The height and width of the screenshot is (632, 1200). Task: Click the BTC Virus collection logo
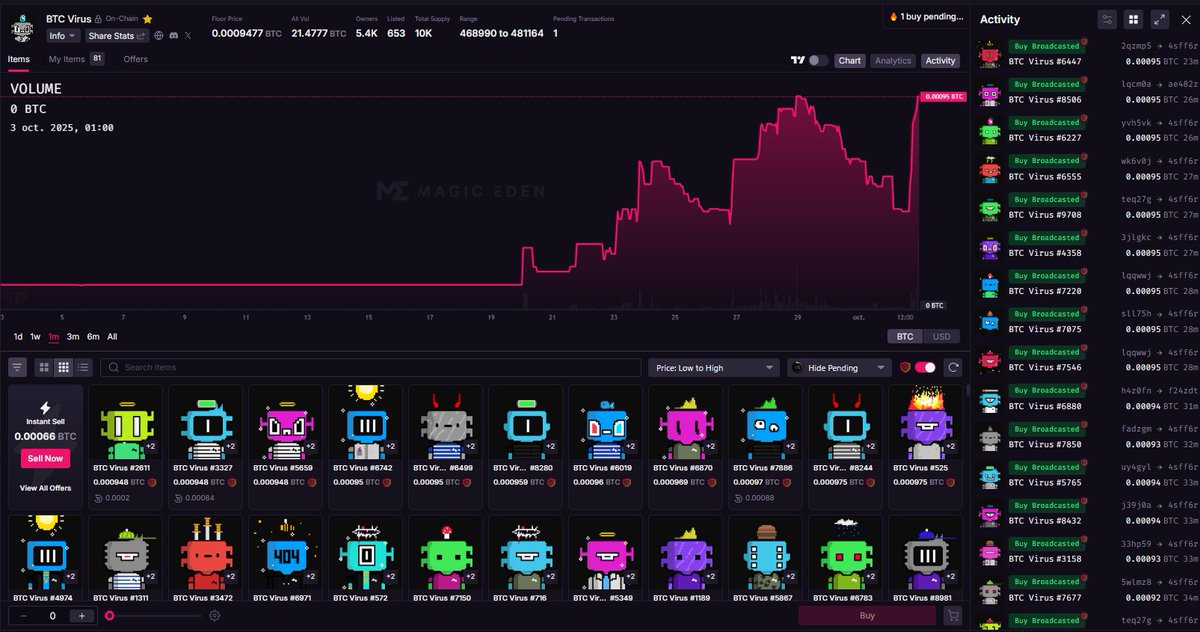click(x=22, y=27)
